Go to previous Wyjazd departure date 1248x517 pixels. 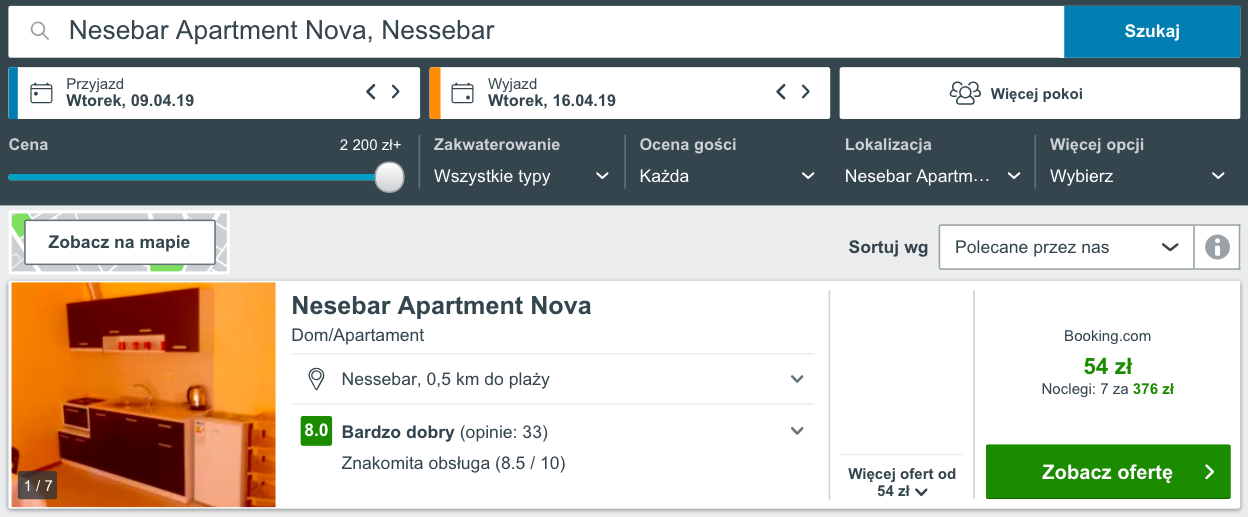pyautogui.click(x=782, y=92)
